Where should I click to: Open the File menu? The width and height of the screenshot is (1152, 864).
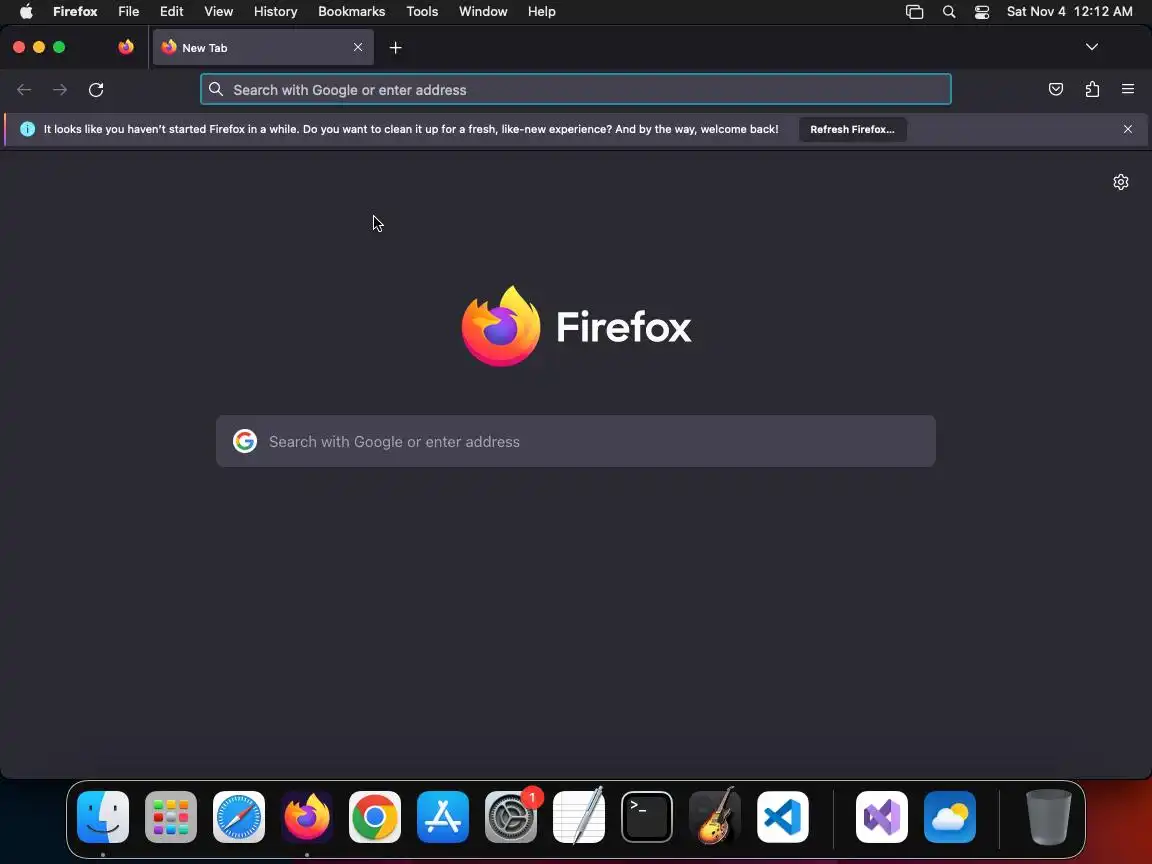click(129, 12)
